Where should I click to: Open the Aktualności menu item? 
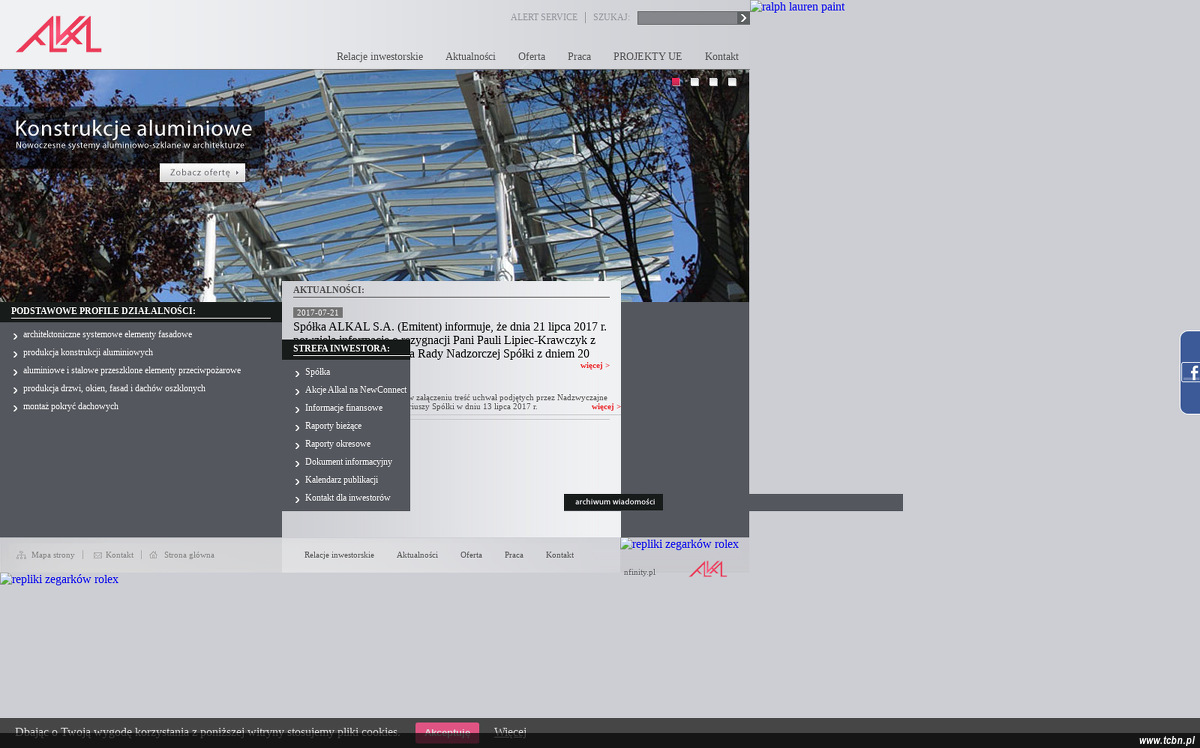click(x=470, y=57)
